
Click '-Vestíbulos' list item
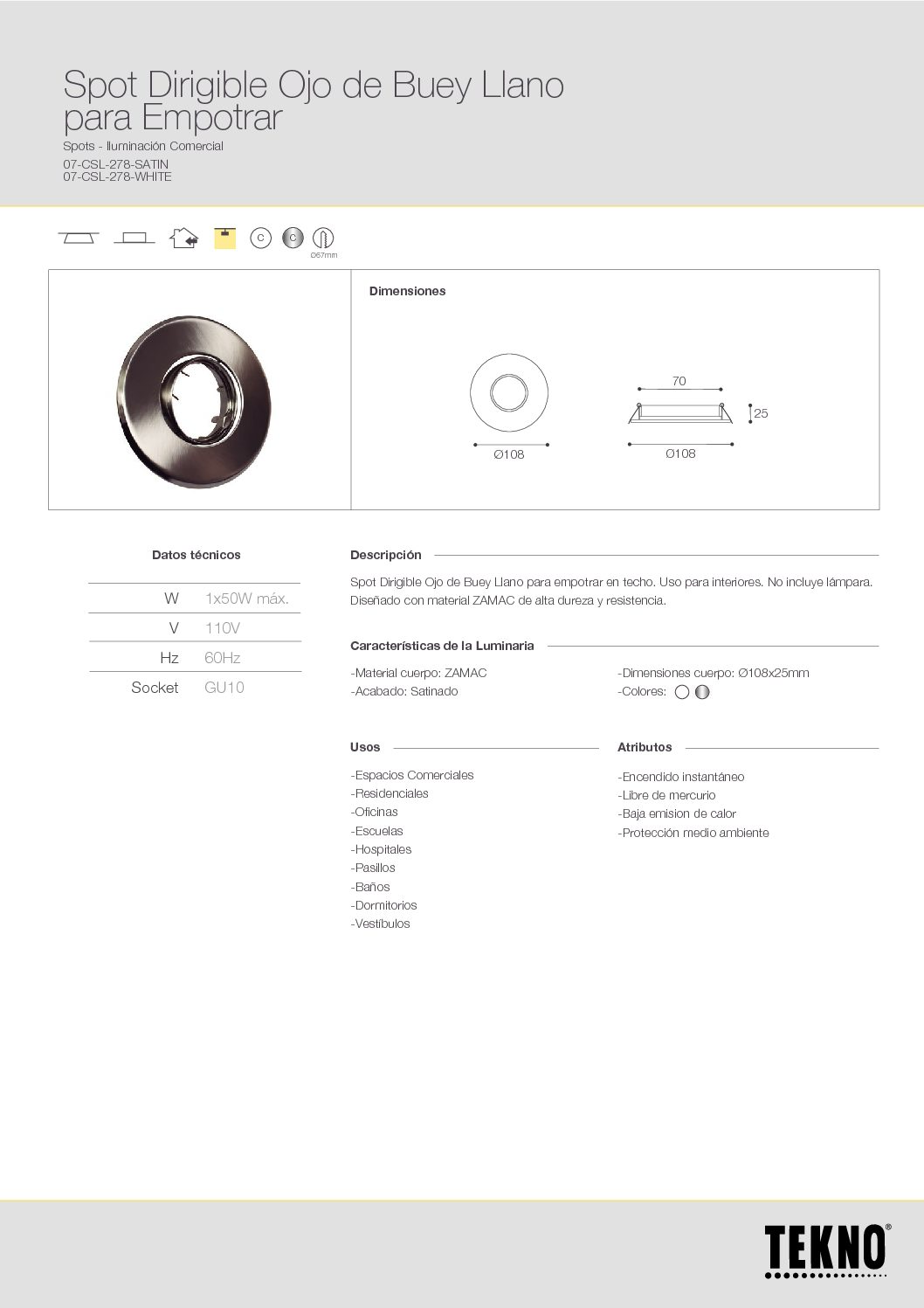(x=380, y=924)
